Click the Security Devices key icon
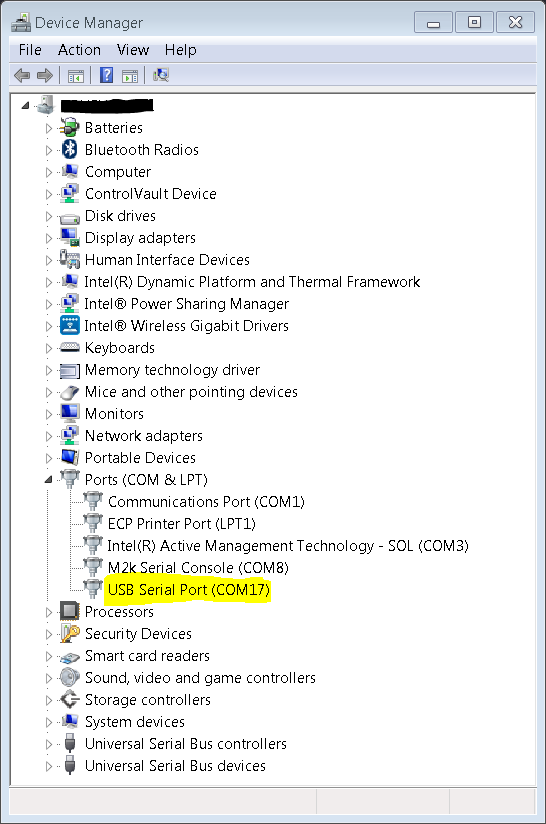The width and height of the screenshot is (546, 824). [69, 634]
